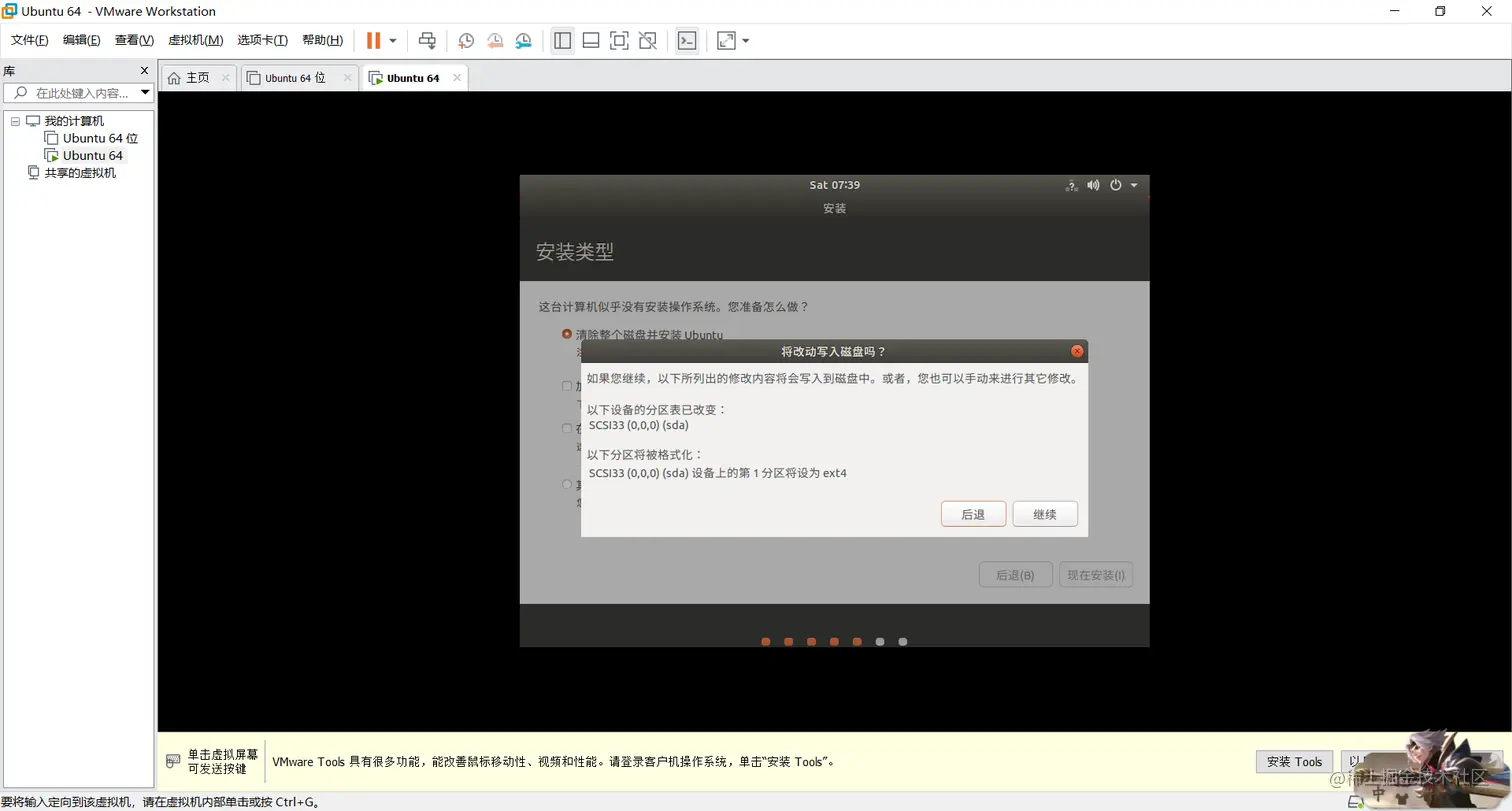The width and height of the screenshot is (1512, 811).
Task: Select running Ubuntu 64 in library tree
Action: click(x=92, y=155)
